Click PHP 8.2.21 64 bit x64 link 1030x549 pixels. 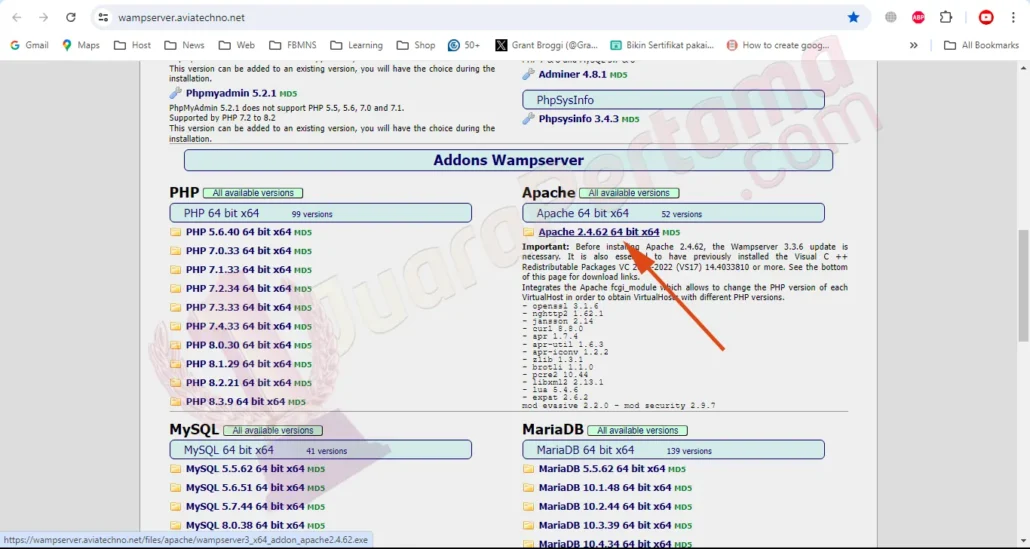(238, 382)
